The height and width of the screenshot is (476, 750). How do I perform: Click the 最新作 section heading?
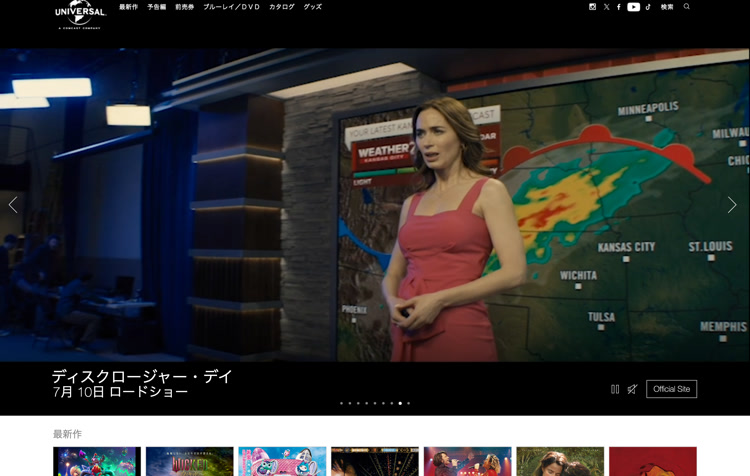(x=67, y=434)
